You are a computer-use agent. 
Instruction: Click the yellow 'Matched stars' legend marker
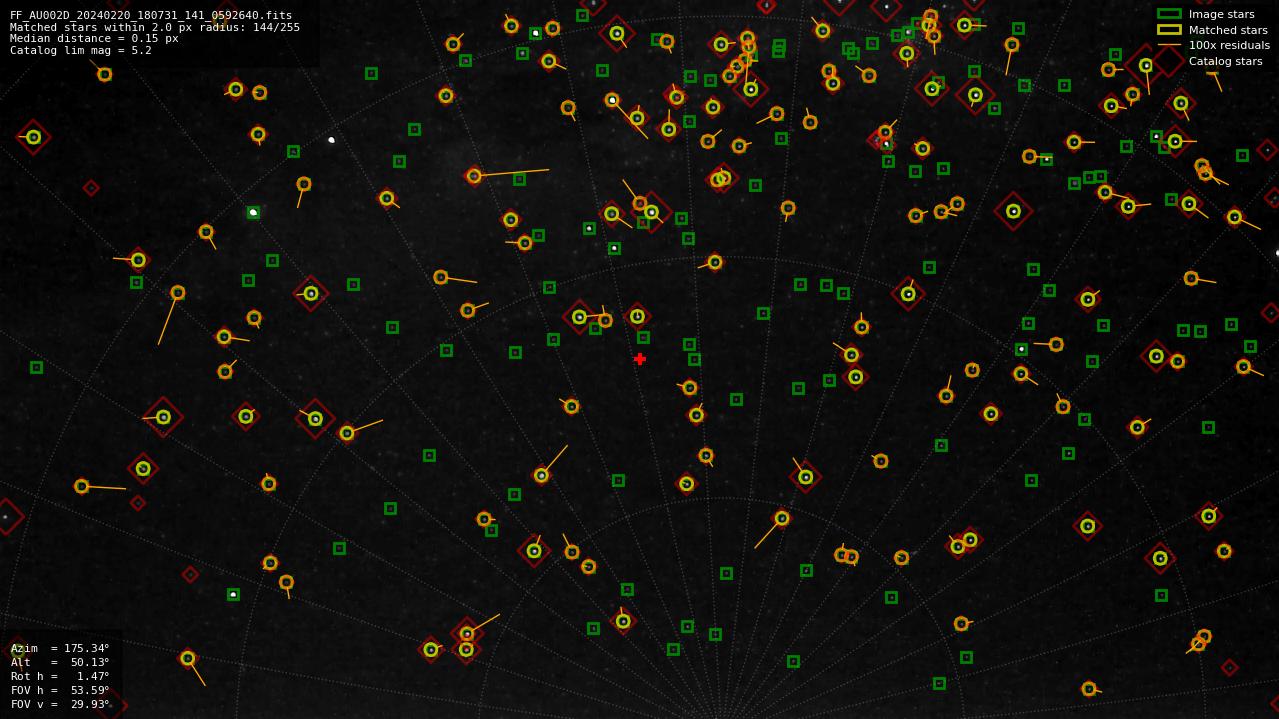click(x=1169, y=30)
